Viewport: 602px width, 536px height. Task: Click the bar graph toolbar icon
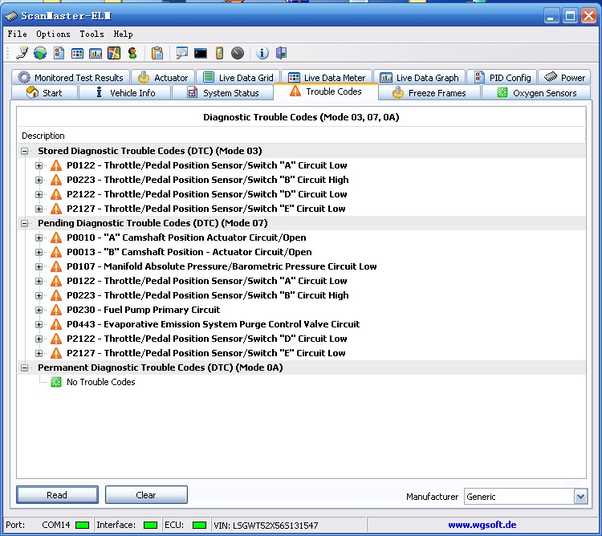(95, 53)
